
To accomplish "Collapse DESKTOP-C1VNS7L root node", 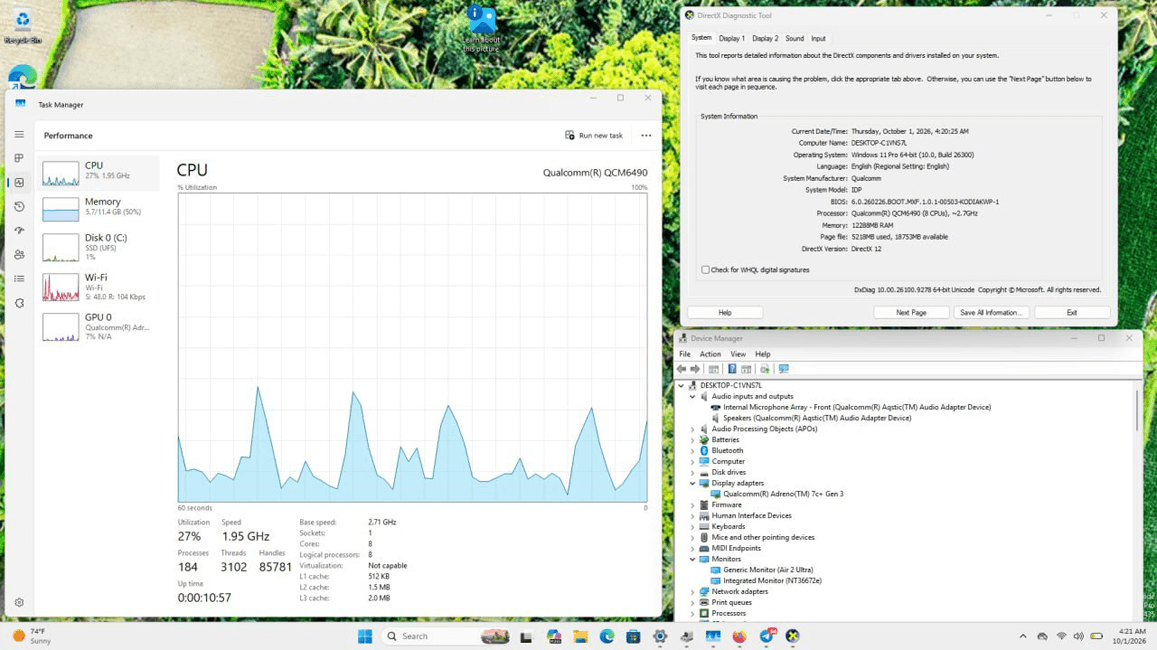I will pos(681,385).
